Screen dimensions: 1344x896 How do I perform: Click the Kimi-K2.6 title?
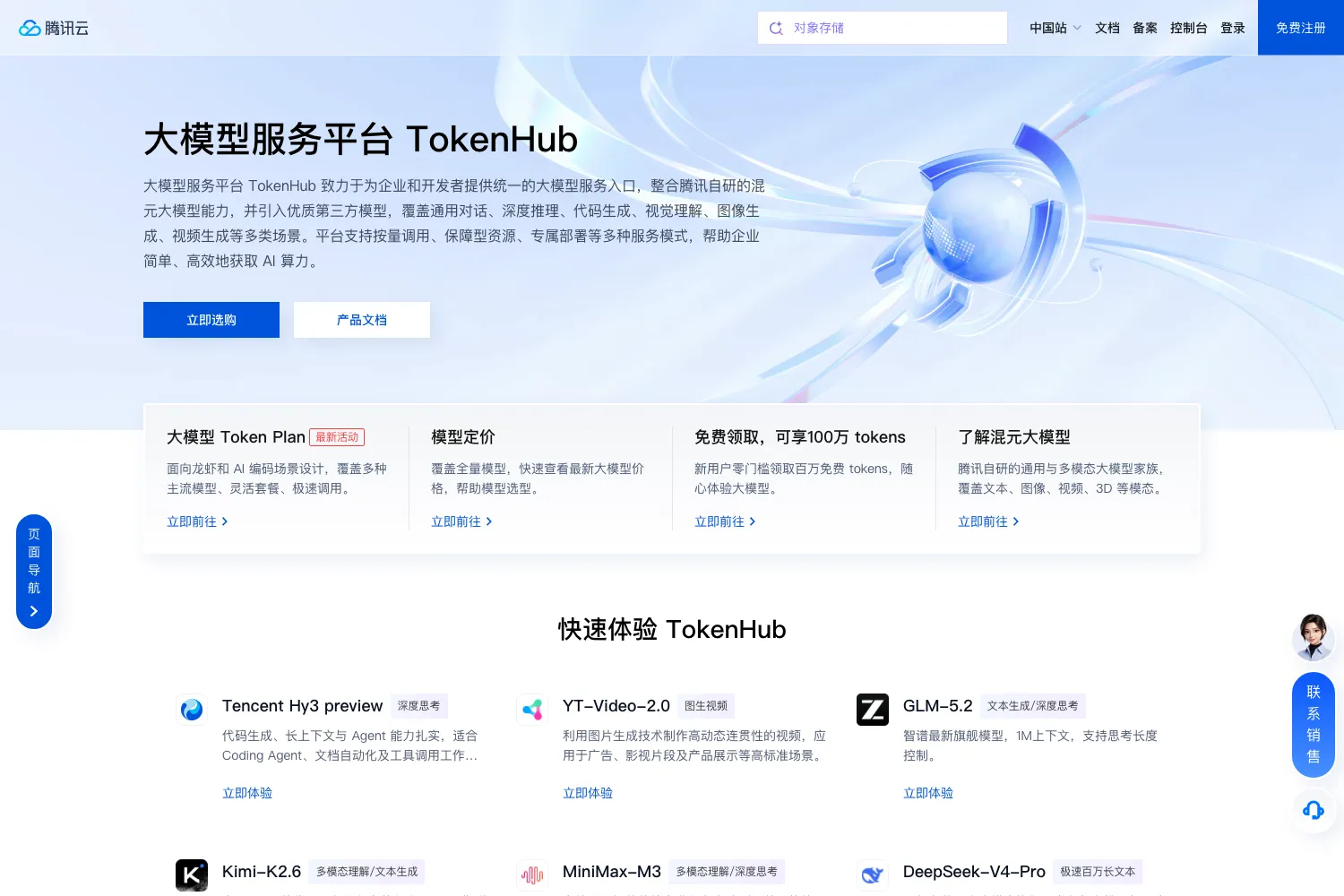[262, 872]
